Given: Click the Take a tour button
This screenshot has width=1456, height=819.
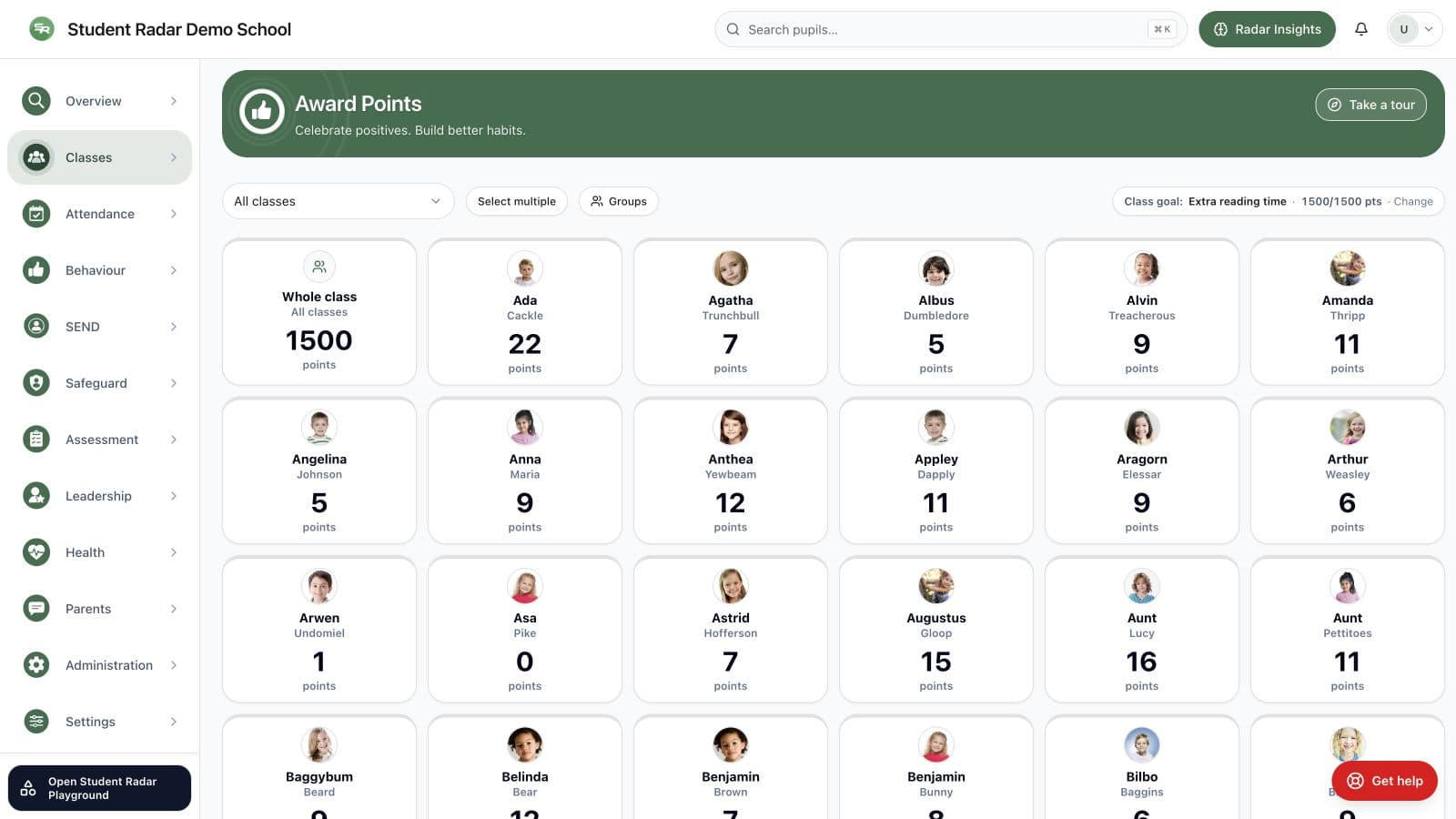Looking at the screenshot, I should (x=1370, y=105).
